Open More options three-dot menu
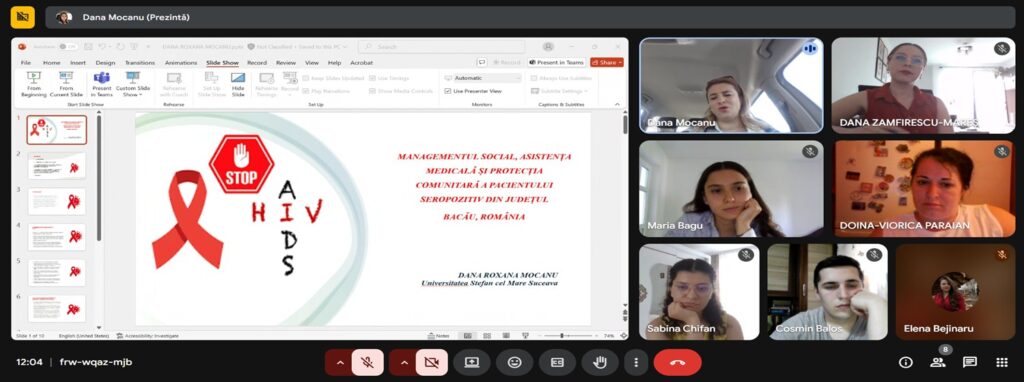The image size is (1024, 382). pyautogui.click(x=635, y=362)
